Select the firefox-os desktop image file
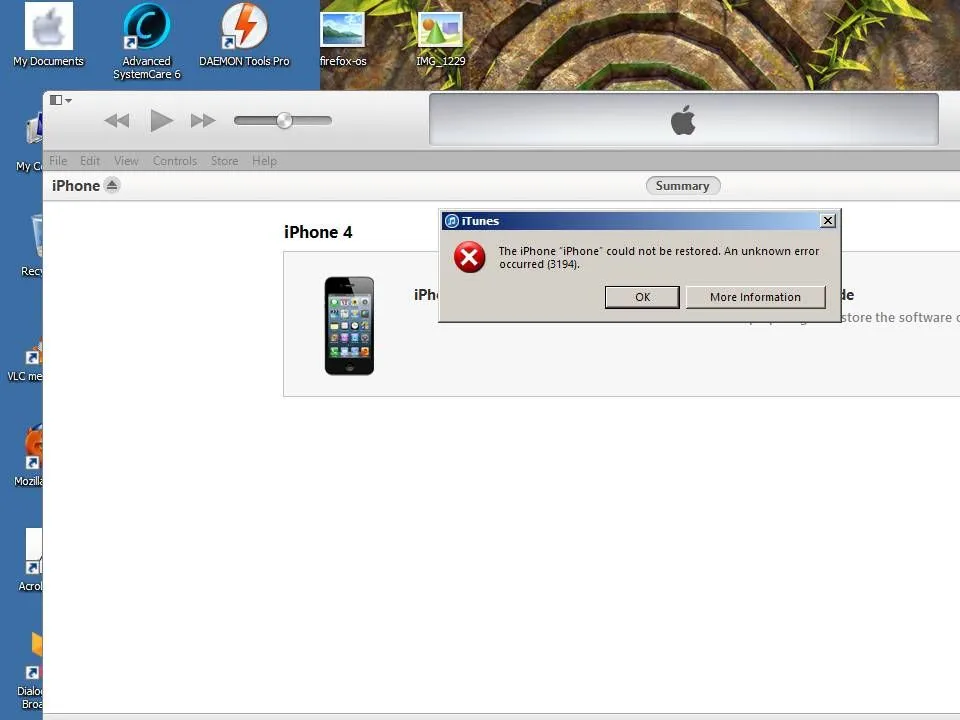Image resolution: width=960 pixels, height=720 pixels. click(x=343, y=30)
